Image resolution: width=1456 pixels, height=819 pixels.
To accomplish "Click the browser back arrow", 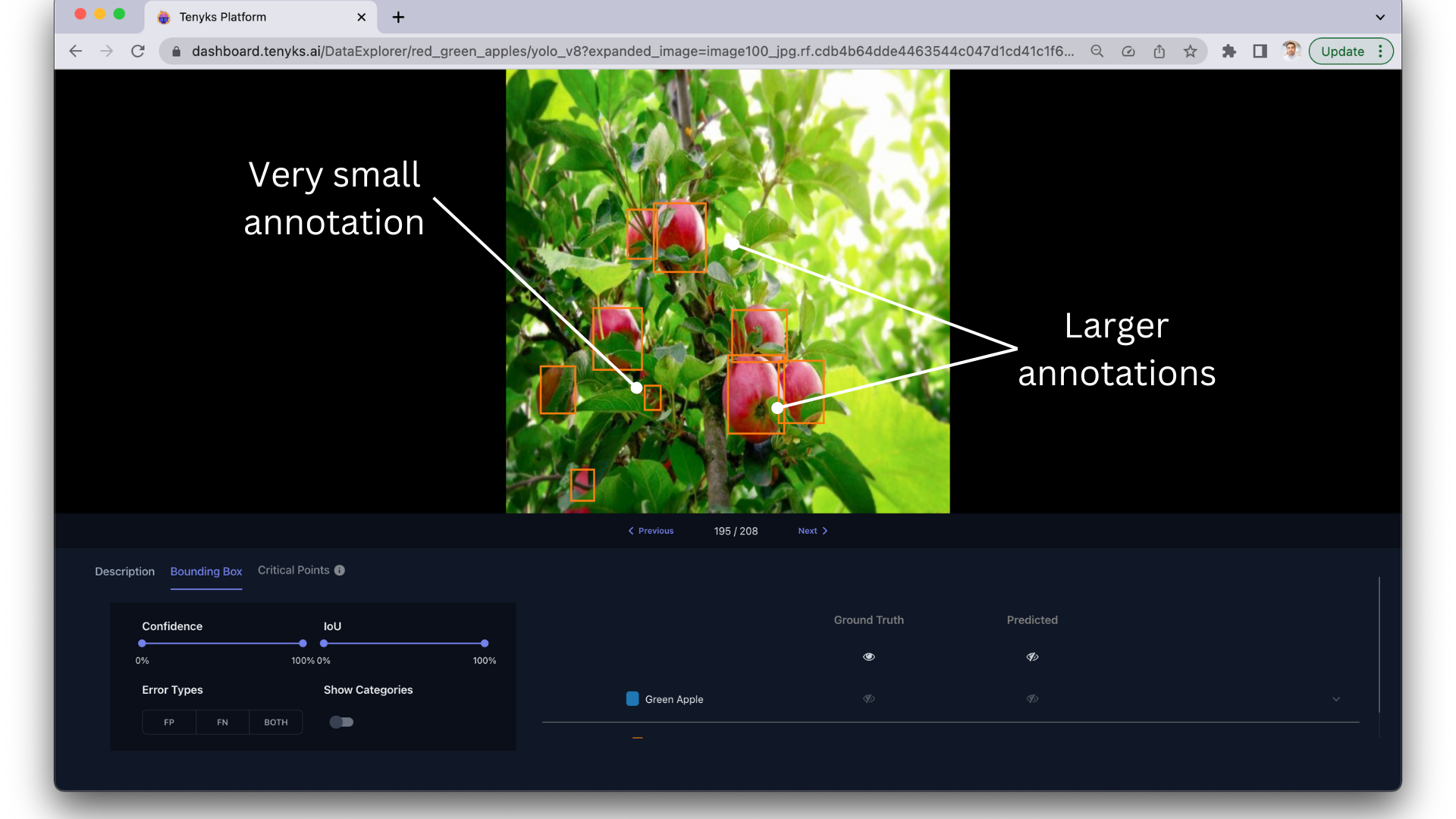I will pos(75,51).
